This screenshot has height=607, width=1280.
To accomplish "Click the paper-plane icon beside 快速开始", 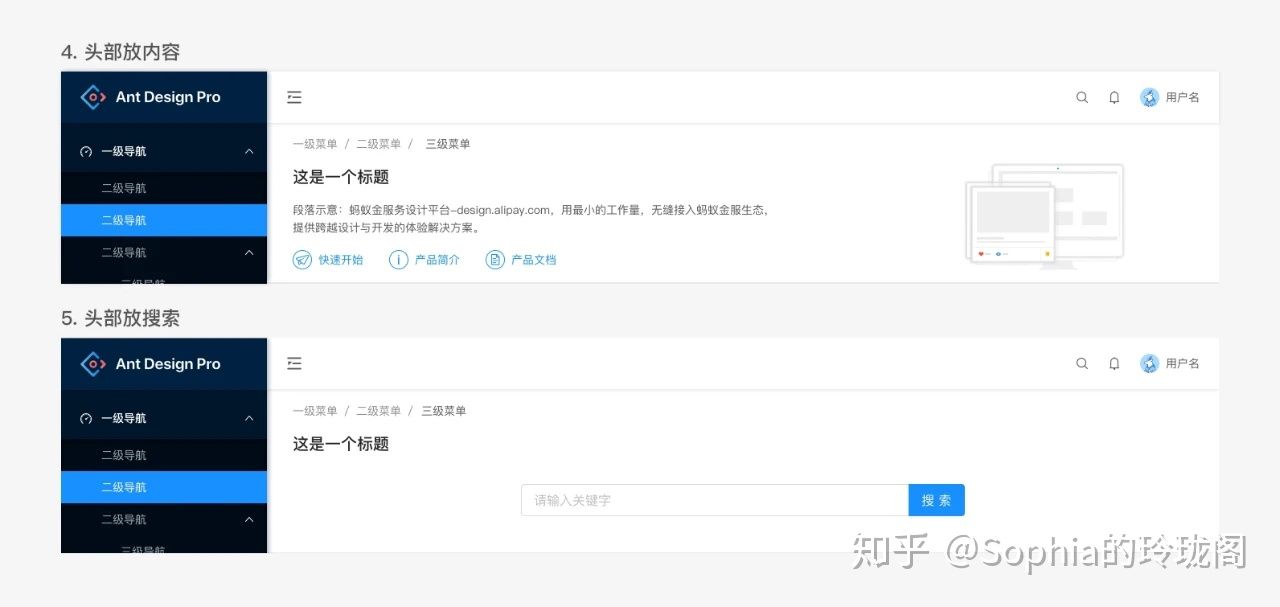I will [x=302, y=259].
